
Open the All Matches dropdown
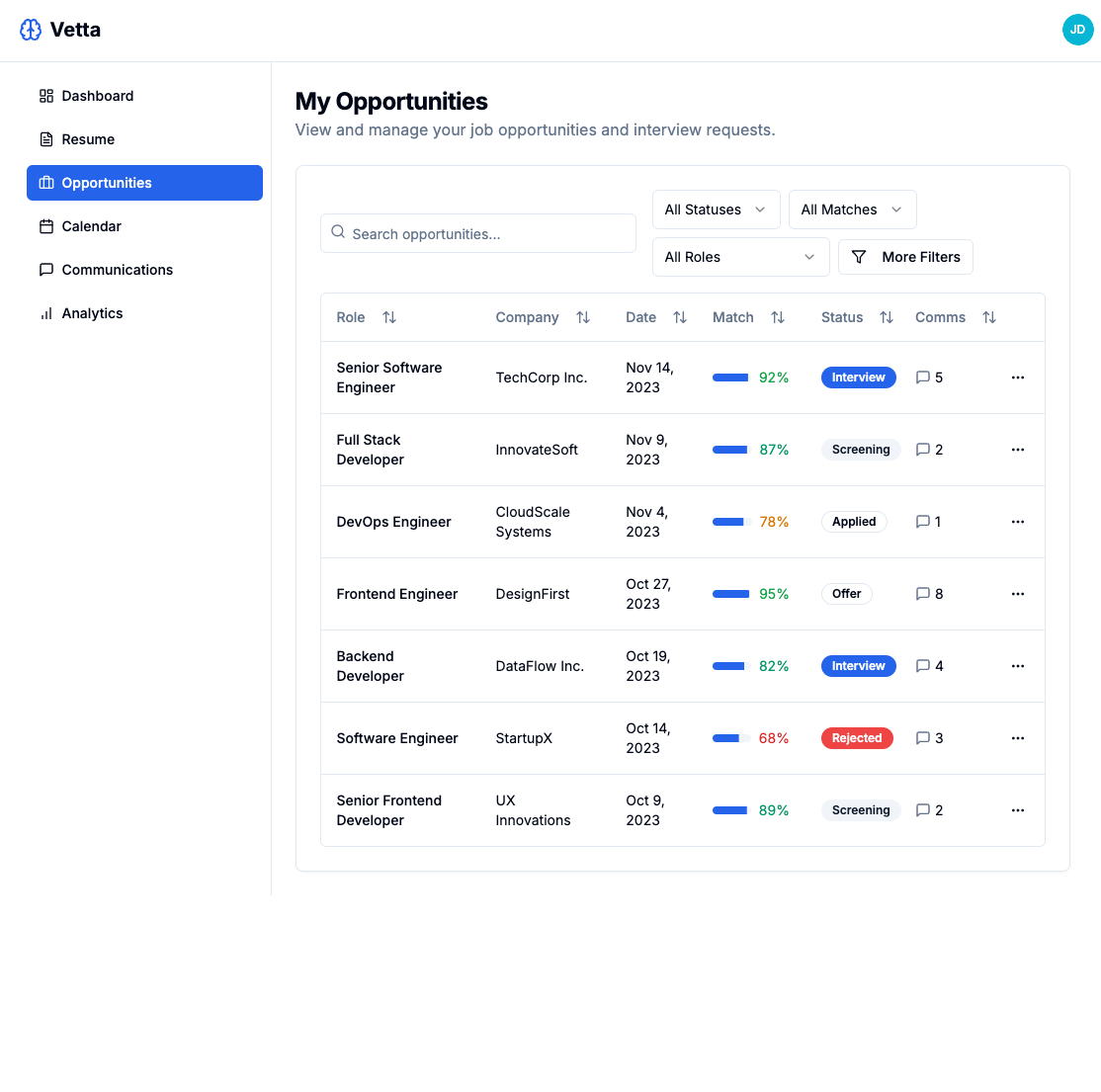pyautogui.click(x=852, y=210)
